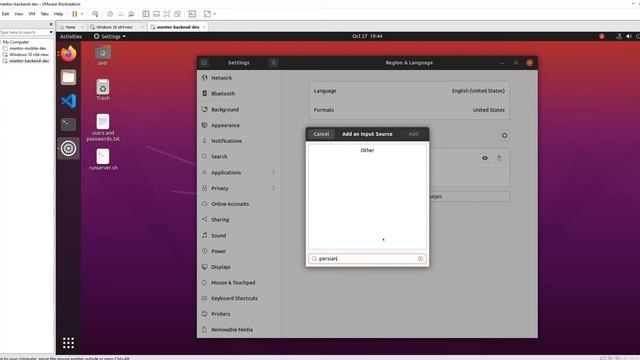
Task: Open the VMware Tabs menu
Action: (x=44, y=14)
